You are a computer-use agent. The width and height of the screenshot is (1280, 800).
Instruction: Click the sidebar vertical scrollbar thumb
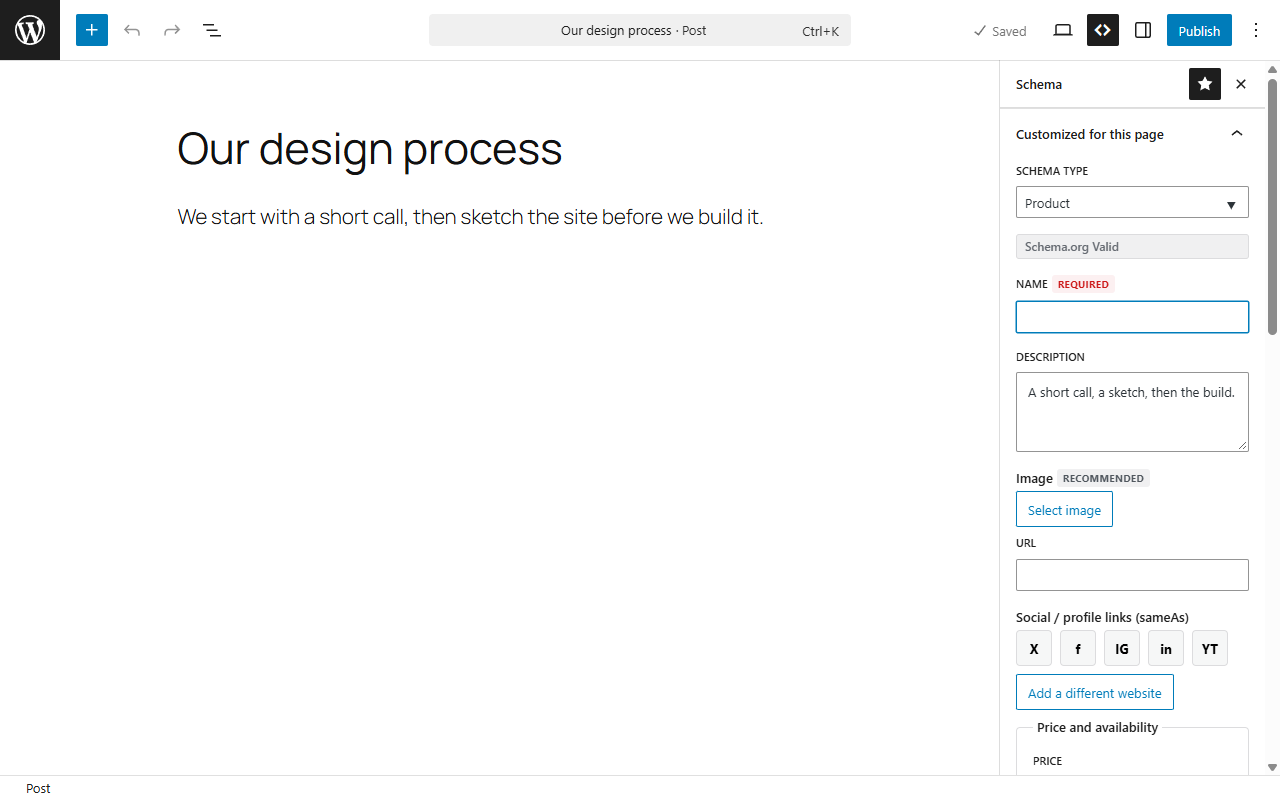pyautogui.click(x=1272, y=205)
